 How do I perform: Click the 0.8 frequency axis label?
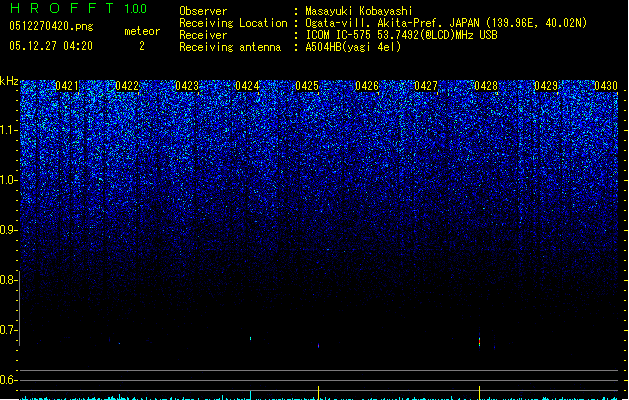(x=8, y=280)
